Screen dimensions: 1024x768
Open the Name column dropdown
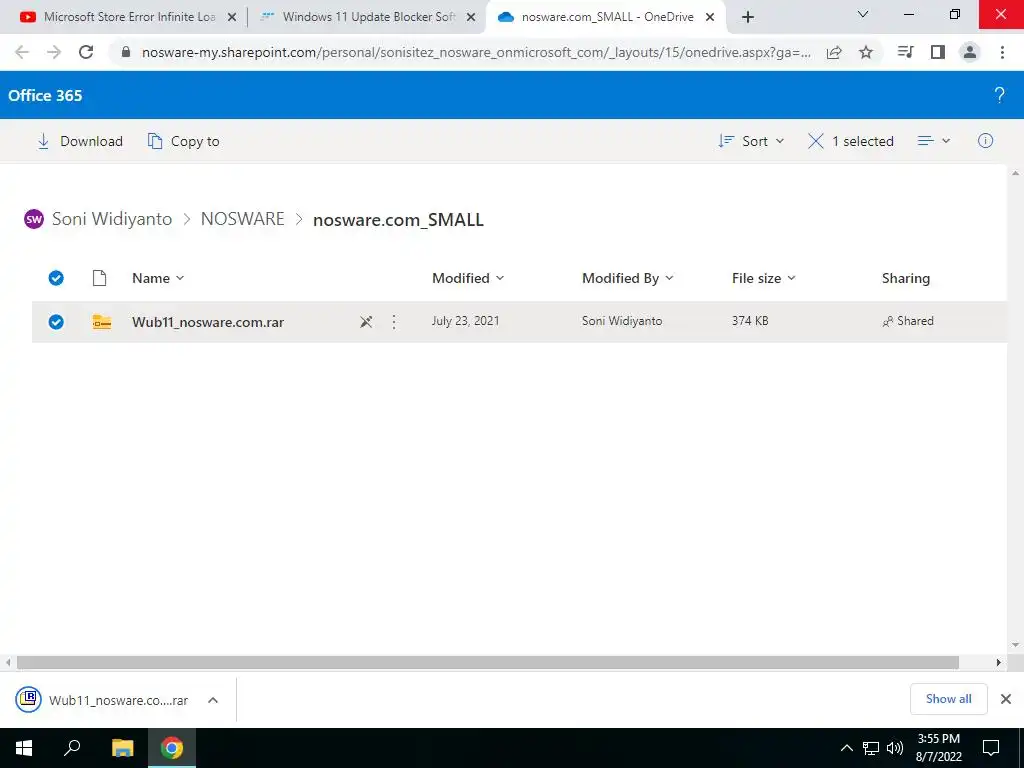[158, 278]
